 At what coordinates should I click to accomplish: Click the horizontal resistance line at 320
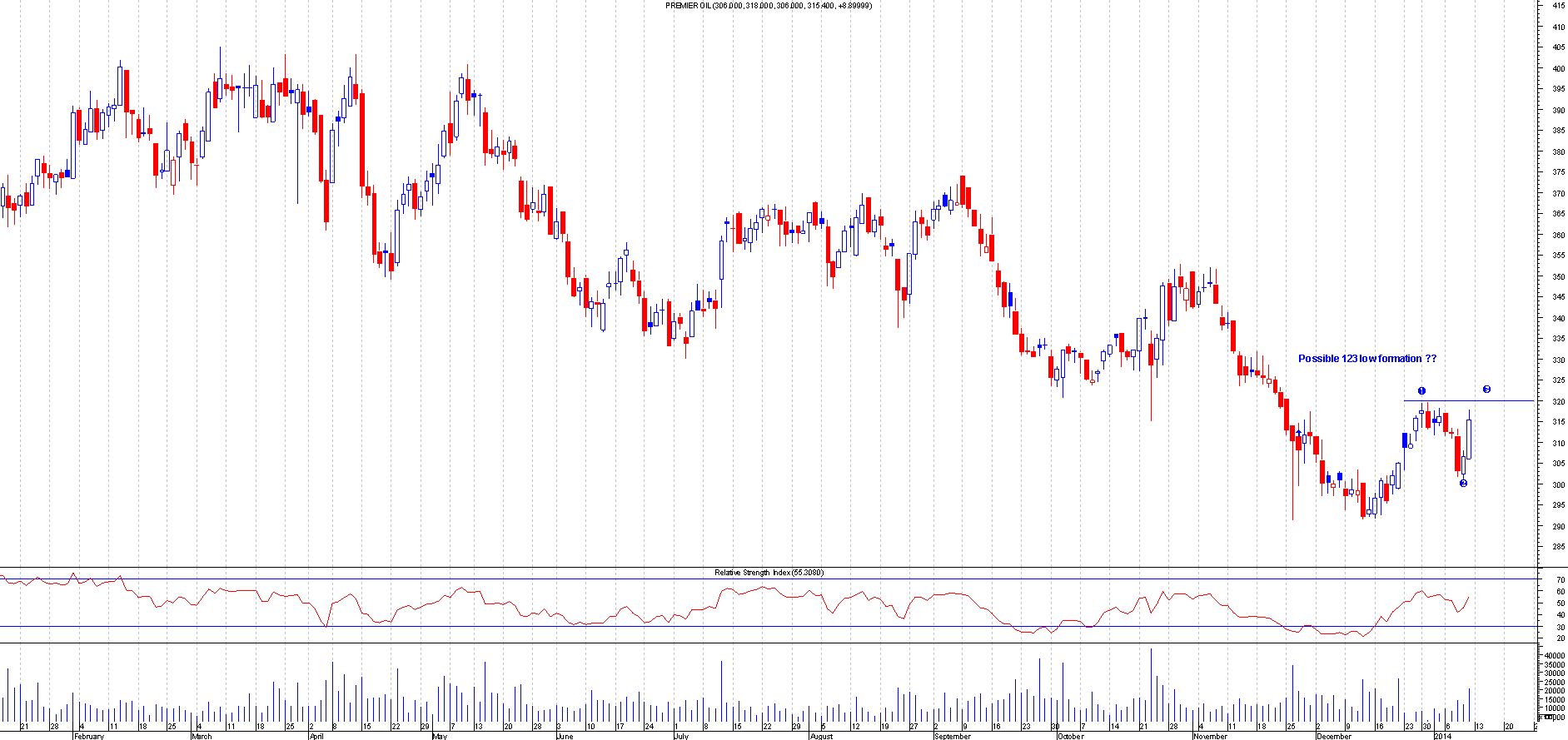pyautogui.click(x=1499, y=401)
